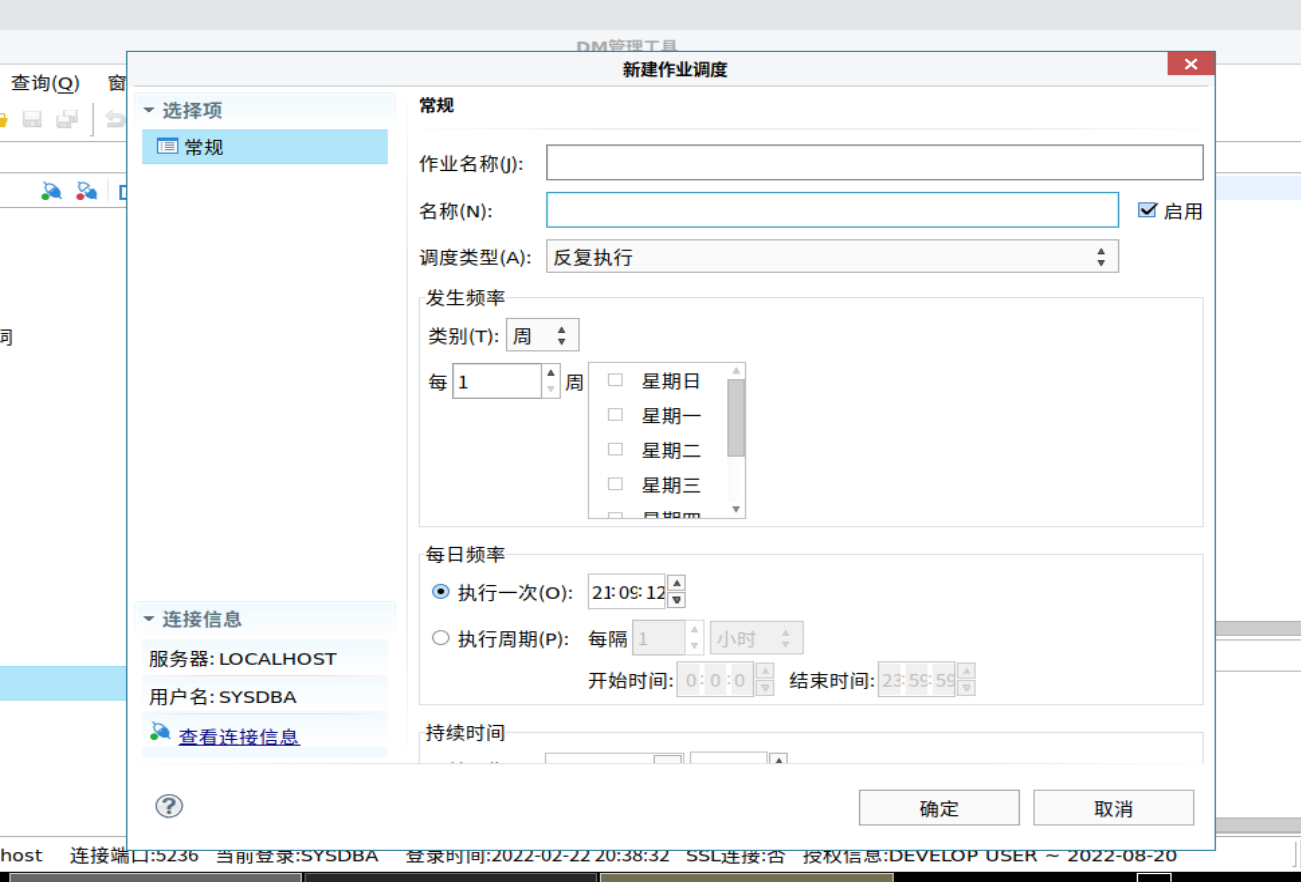
Task: Click 当前登录:SYSDBA in the status bar
Action: [298, 856]
